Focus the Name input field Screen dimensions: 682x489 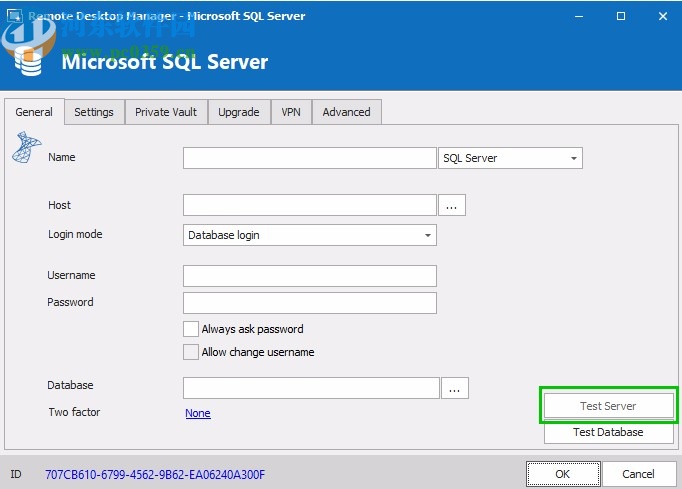(310, 158)
